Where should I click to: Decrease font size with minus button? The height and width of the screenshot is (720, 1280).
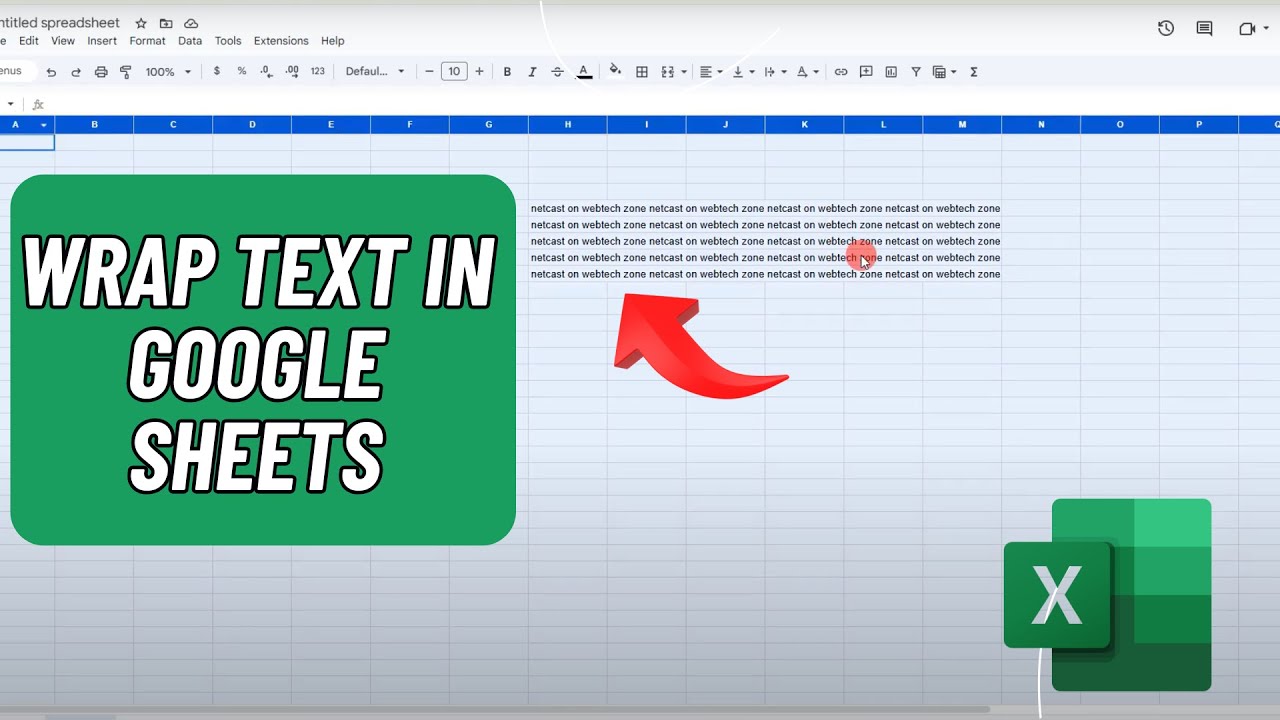point(429,72)
